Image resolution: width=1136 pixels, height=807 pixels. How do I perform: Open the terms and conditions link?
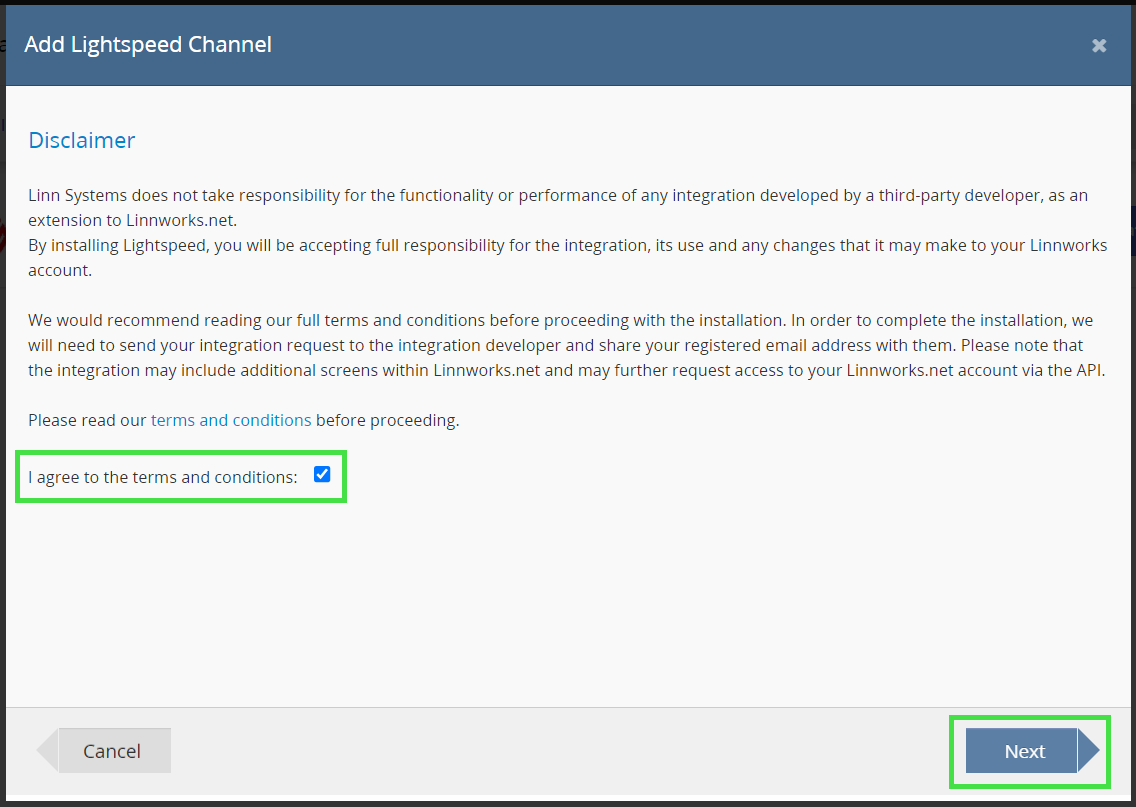(231, 420)
